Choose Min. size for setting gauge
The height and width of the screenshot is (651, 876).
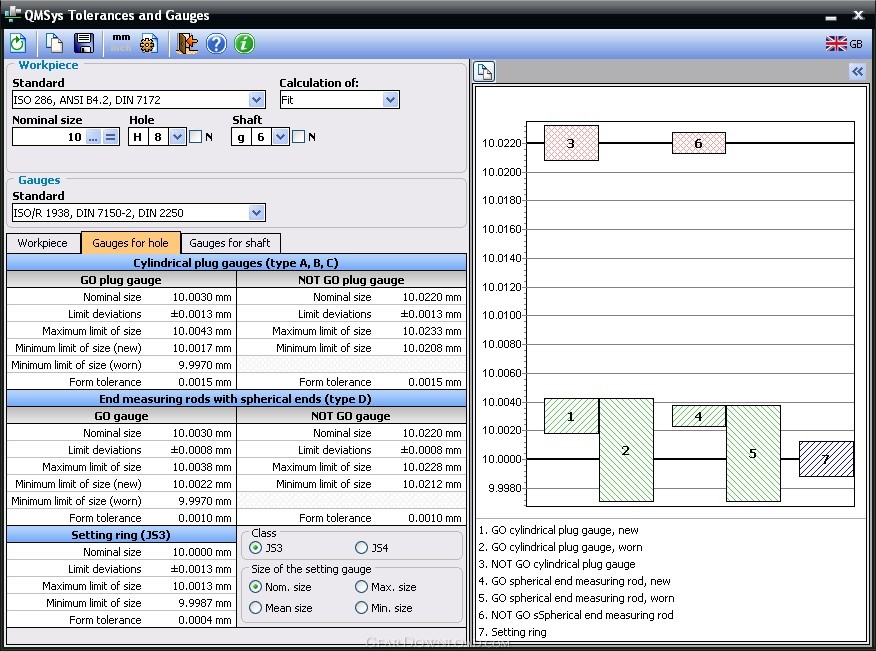click(x=361, y=607)
